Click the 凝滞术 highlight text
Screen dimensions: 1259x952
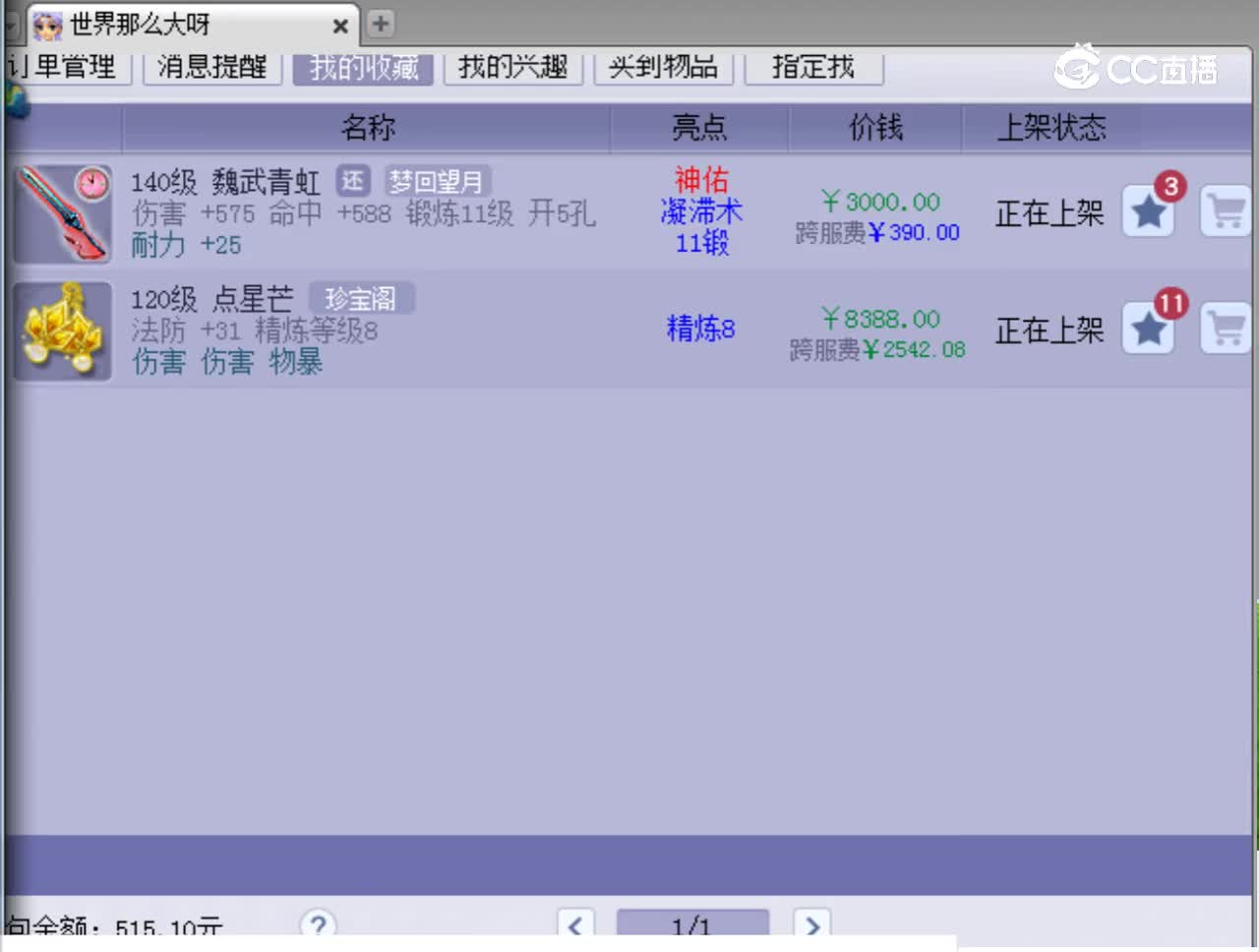[701, 211]
